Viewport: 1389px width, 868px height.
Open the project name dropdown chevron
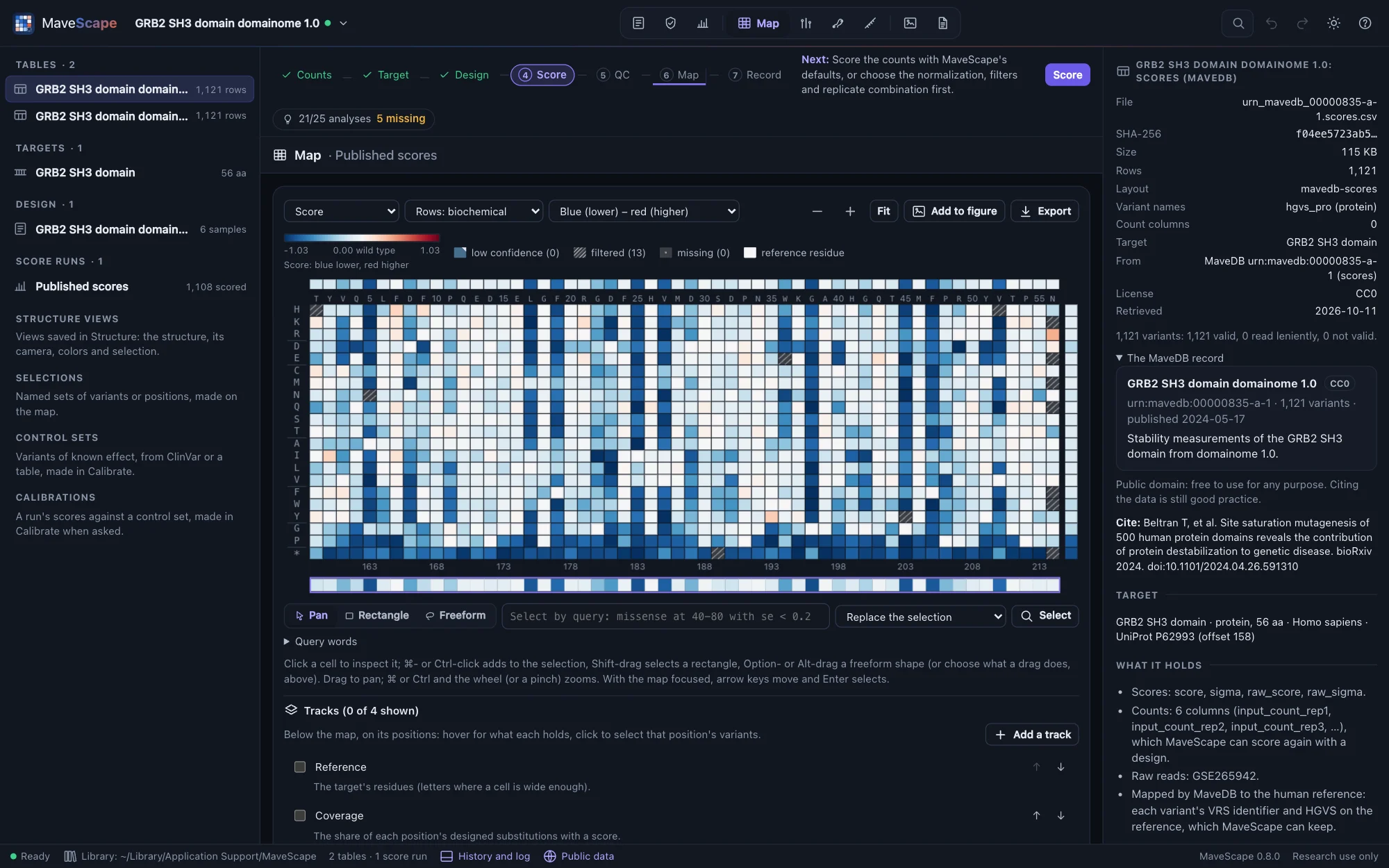click(x=343, y=23)
